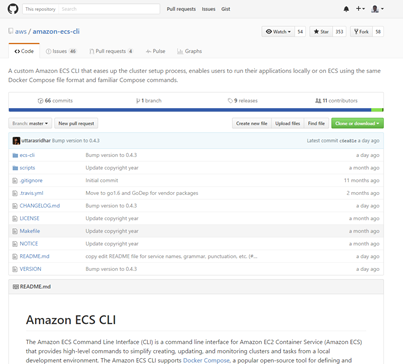Image resolution: width=403 pixels, height=364 pixels.
Task: Open the README.md file link
Action: pos(34,256)
